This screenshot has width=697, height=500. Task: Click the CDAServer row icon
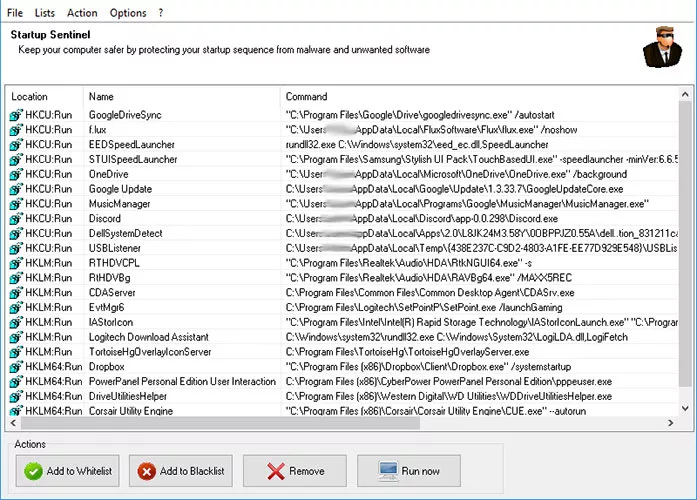pyautogui.click(x=16, y=292)
